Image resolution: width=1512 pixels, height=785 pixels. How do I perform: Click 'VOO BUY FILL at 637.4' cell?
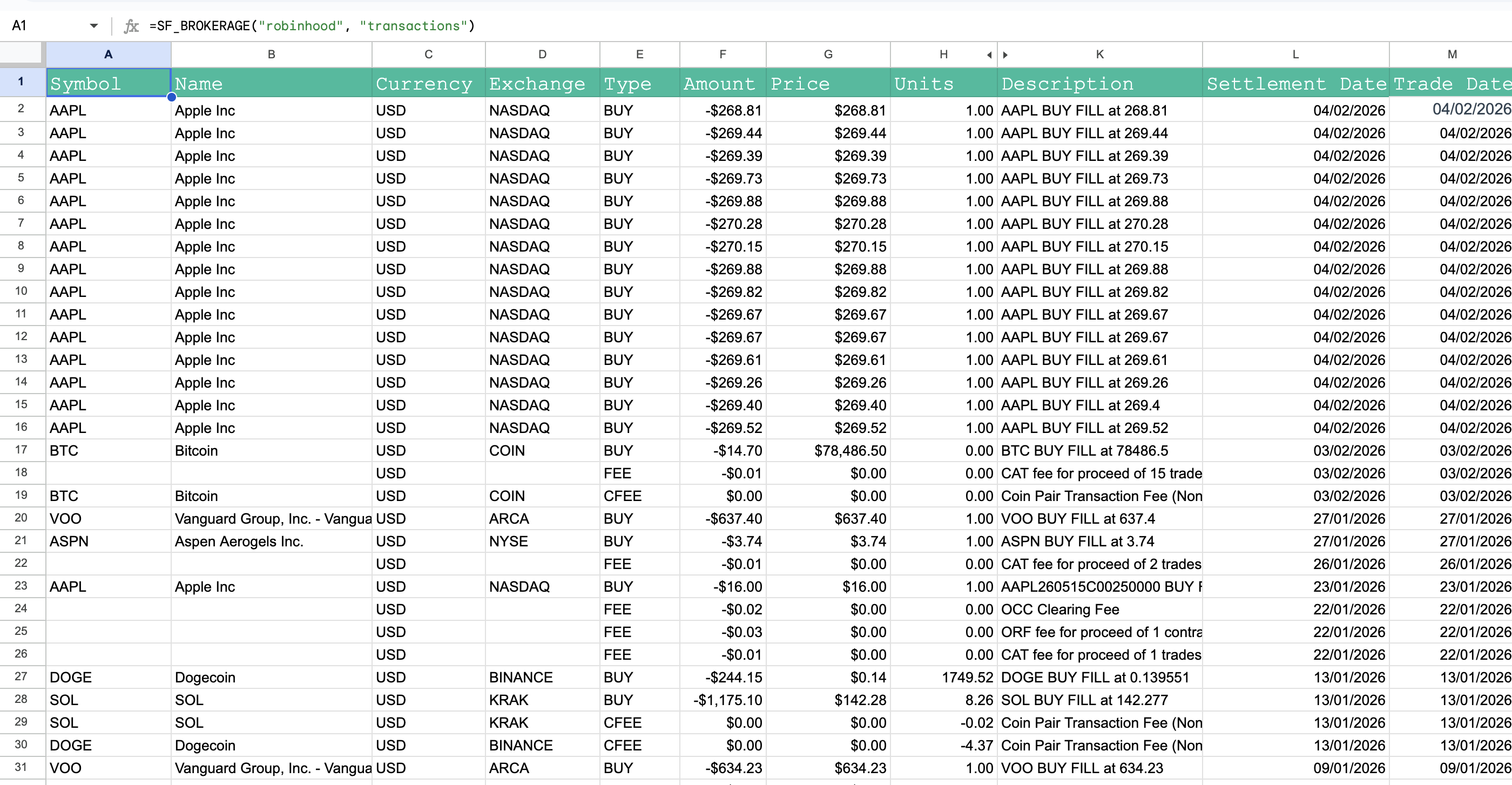click(x=1100, y=519)
